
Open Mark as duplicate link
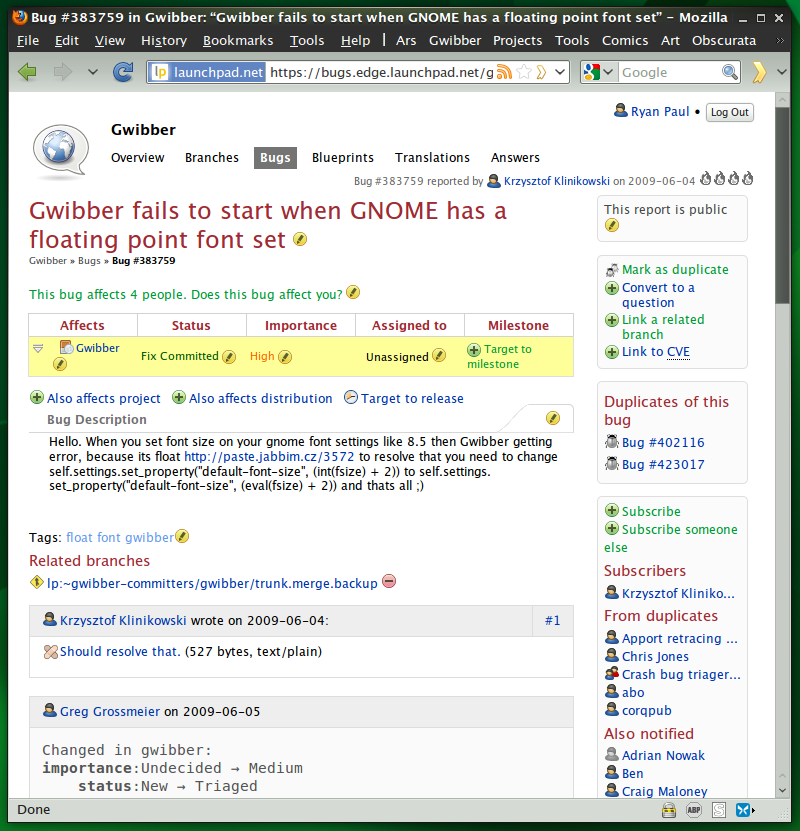[675, 270]
